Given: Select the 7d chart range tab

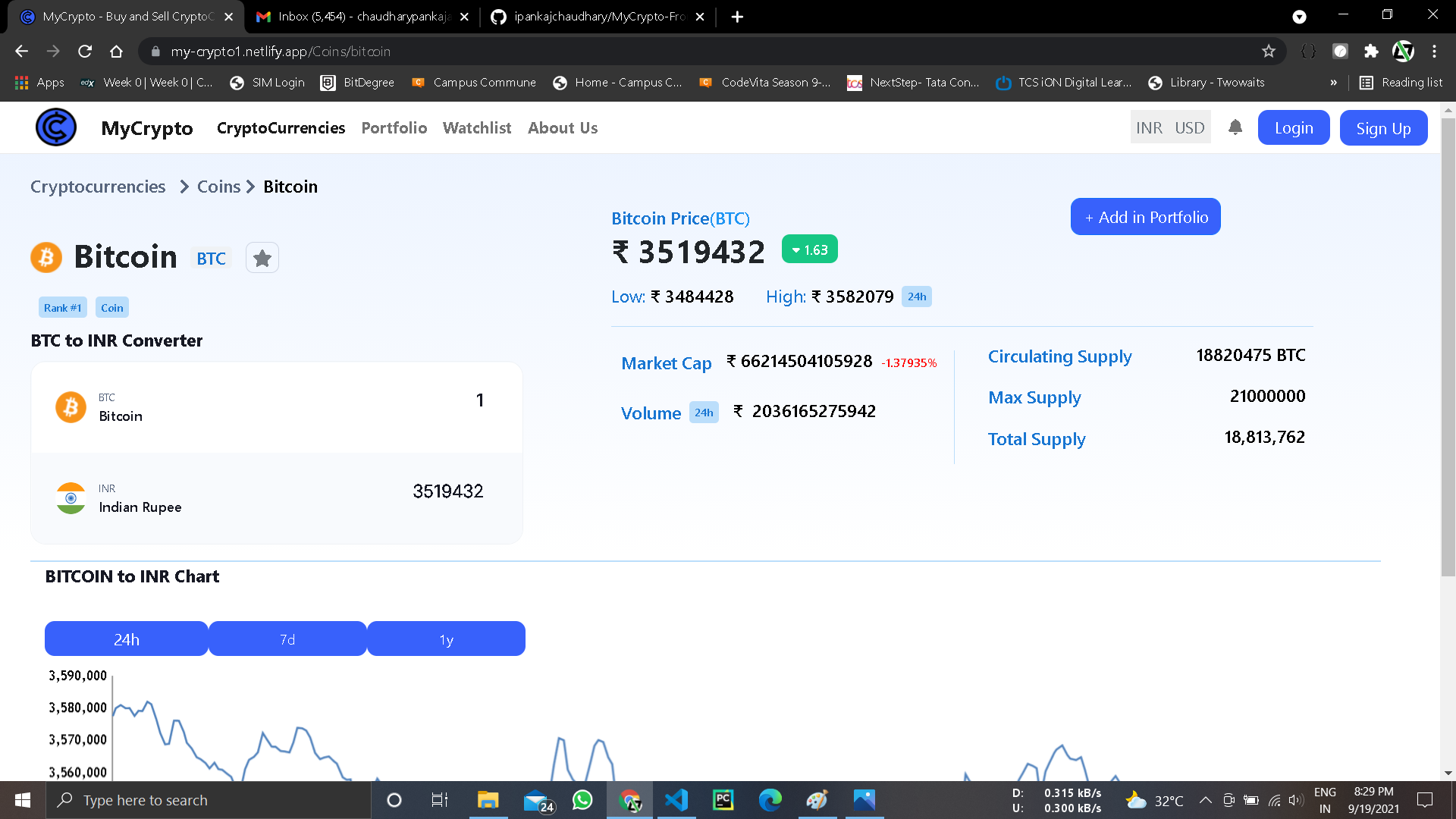Looking at the screenshot, I should pyautogui.click(x=287, y=639).
